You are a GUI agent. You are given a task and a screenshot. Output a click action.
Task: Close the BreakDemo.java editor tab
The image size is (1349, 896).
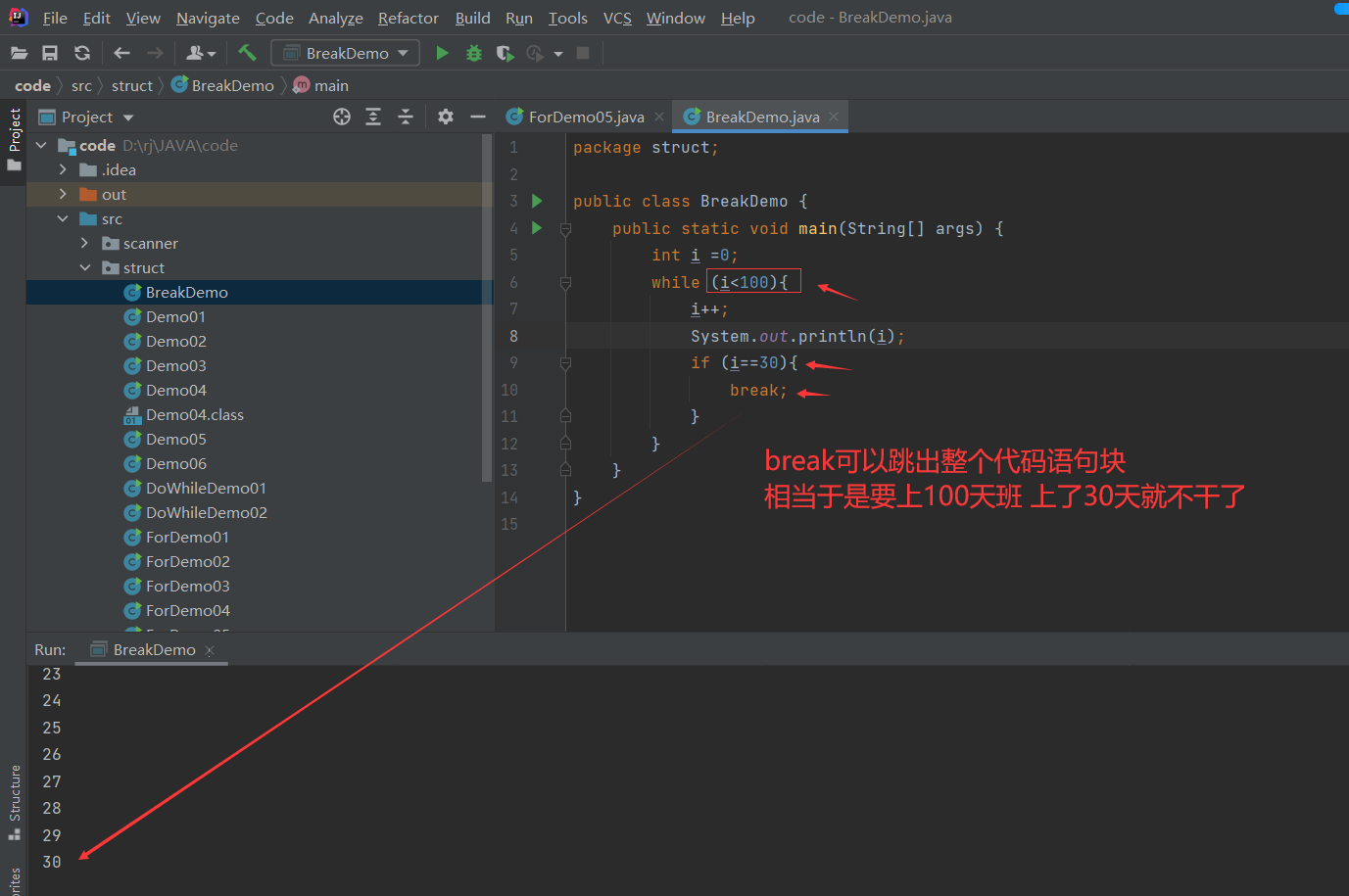[x=834, y=117]
